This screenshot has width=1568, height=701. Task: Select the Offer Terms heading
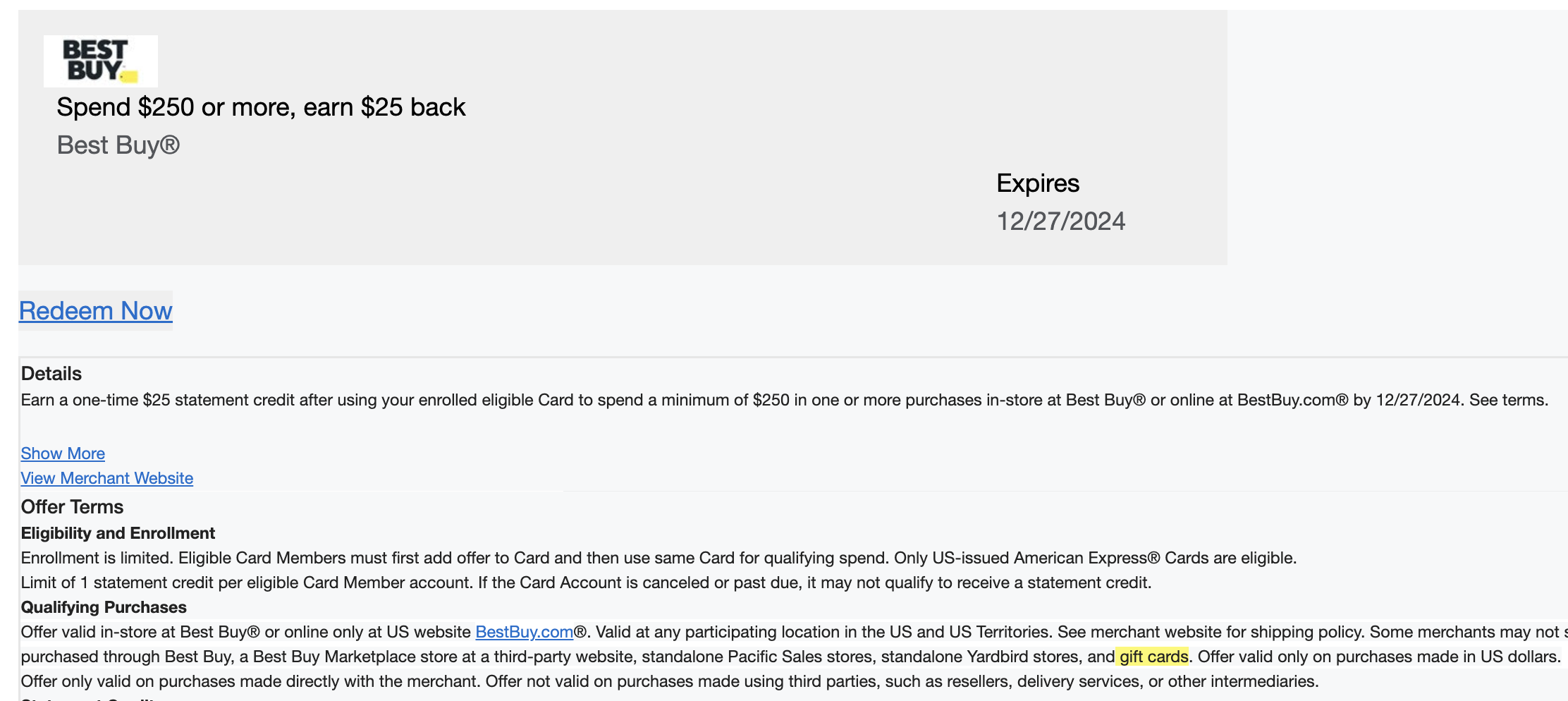pos(72,506)
